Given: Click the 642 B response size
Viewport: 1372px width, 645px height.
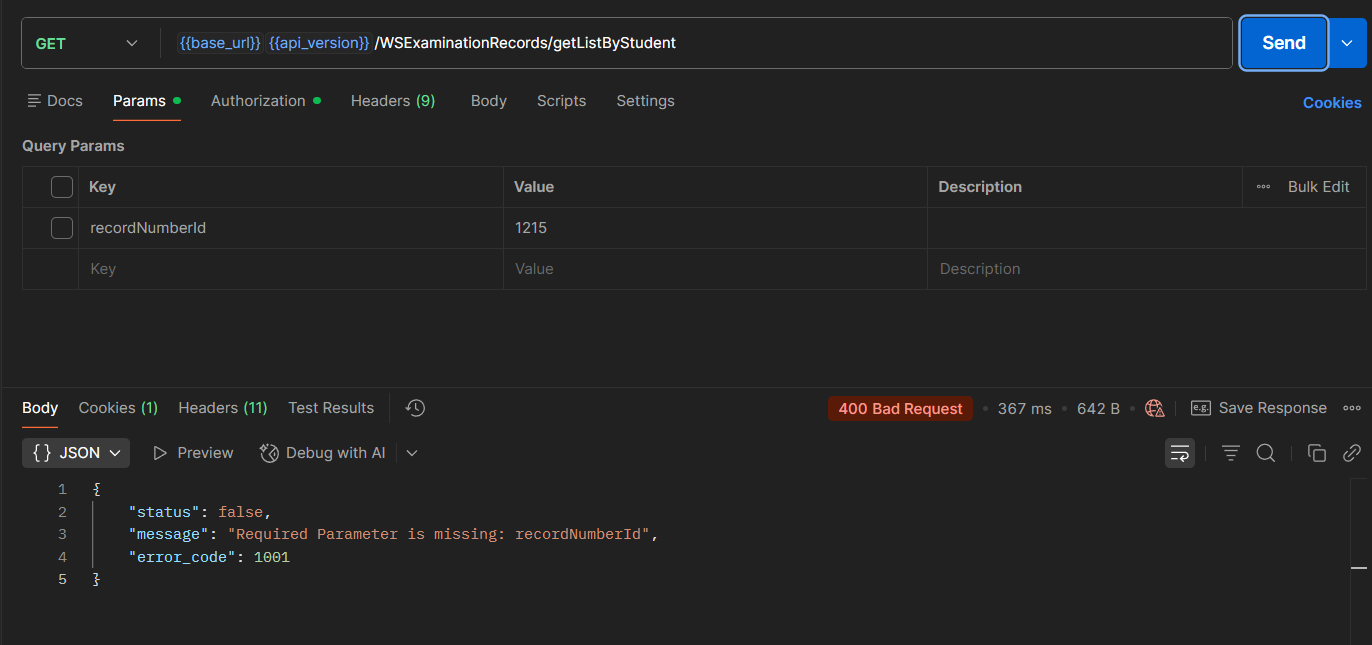Looking at the screenshot, I should 1098,408.
